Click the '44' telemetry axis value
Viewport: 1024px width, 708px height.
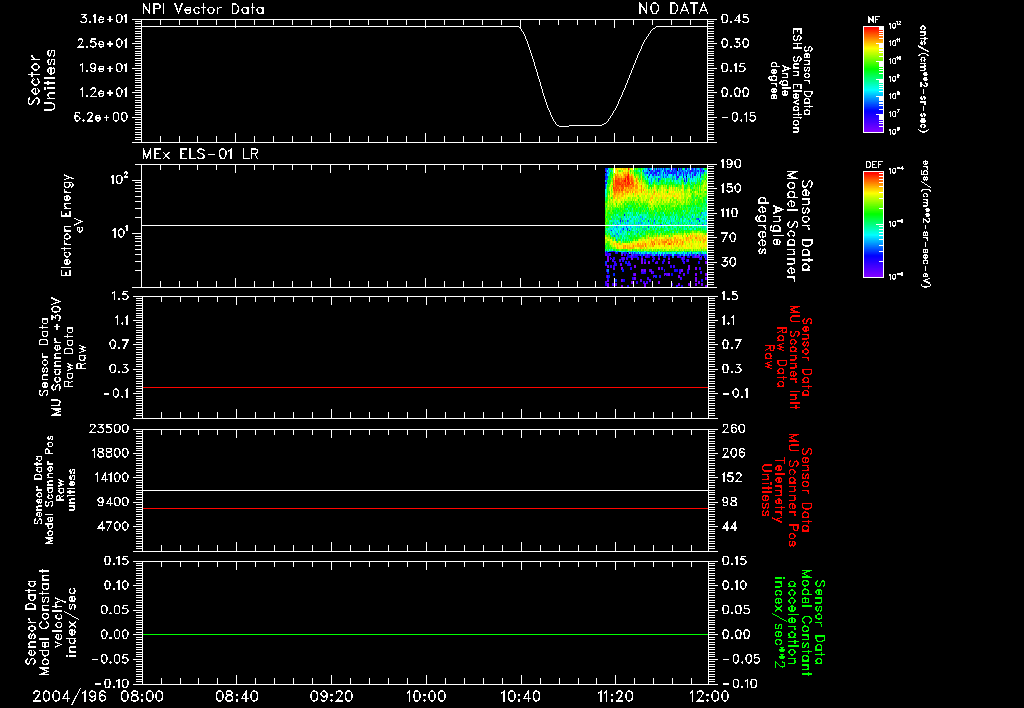(729, 526)
